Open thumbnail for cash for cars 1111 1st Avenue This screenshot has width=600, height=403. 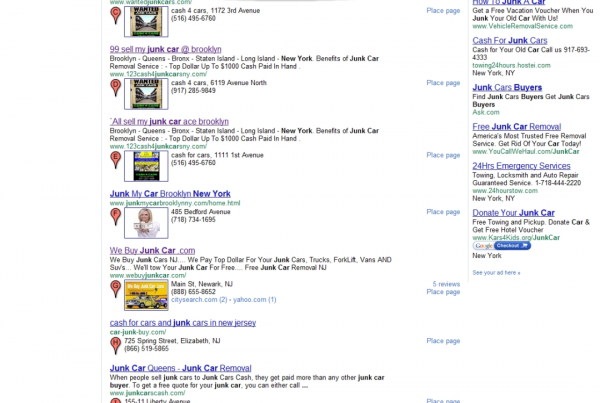tap(146, 166)
